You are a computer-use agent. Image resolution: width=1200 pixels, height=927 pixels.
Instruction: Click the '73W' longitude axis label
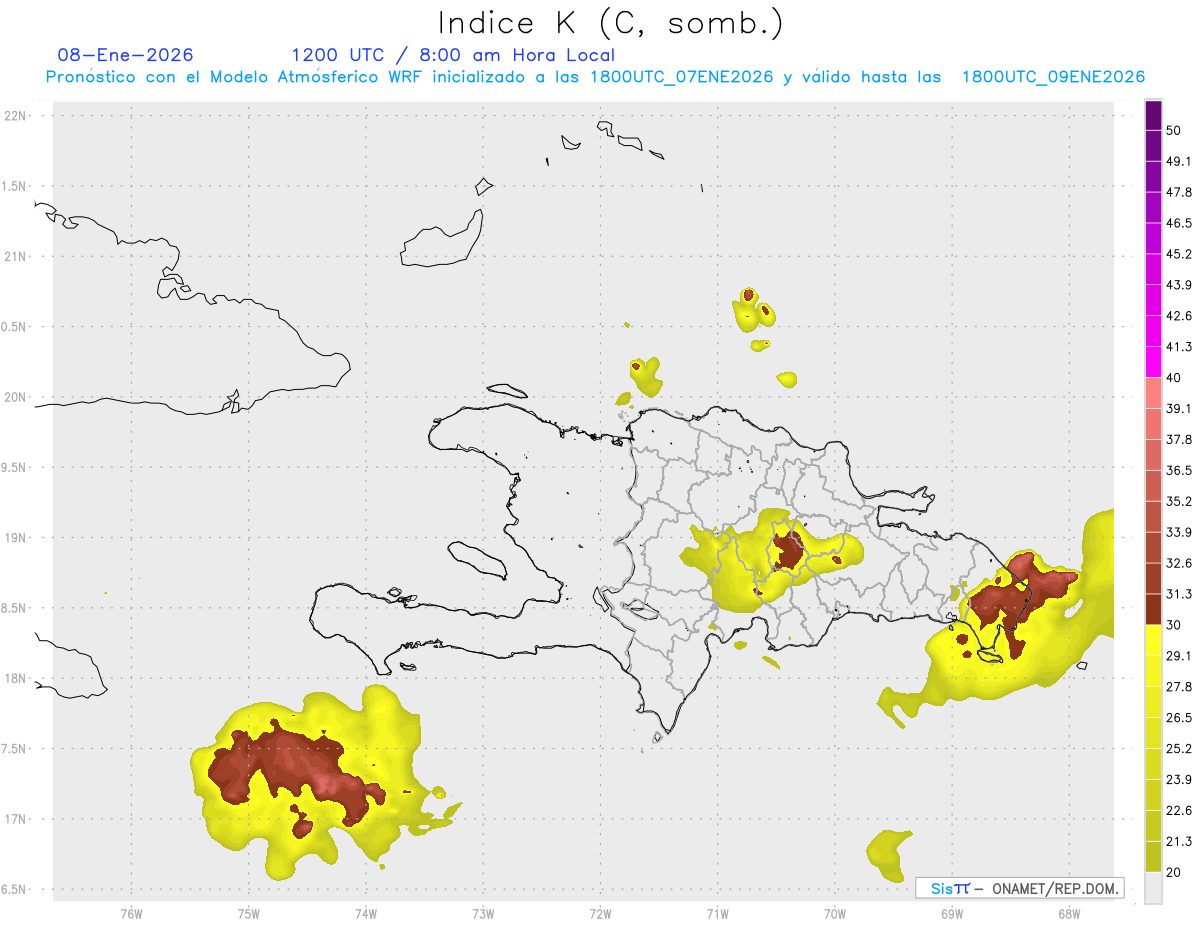483,913
